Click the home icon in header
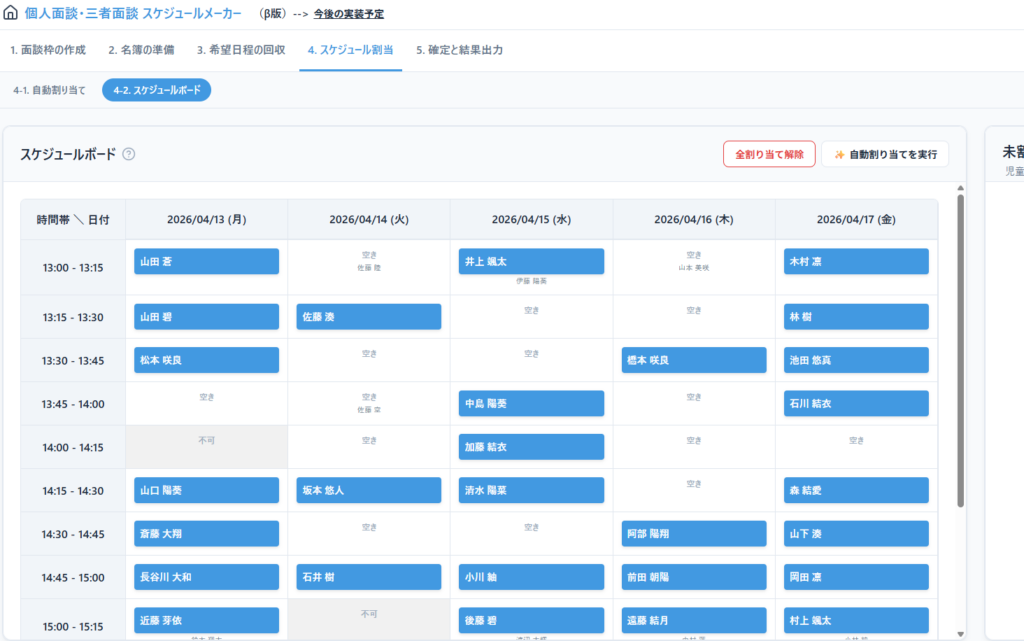This screenshot has width=1024, height=641. pyautogui.click(x=10, y=12)
